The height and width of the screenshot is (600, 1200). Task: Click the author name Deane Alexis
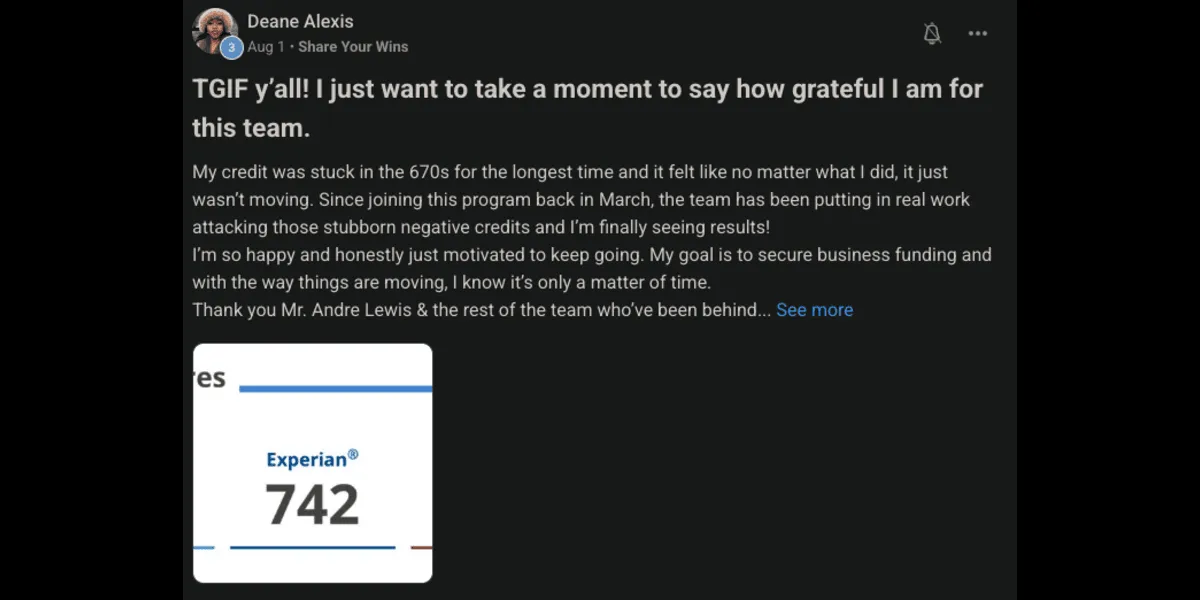pyautogui.click(x=300, y=21)
